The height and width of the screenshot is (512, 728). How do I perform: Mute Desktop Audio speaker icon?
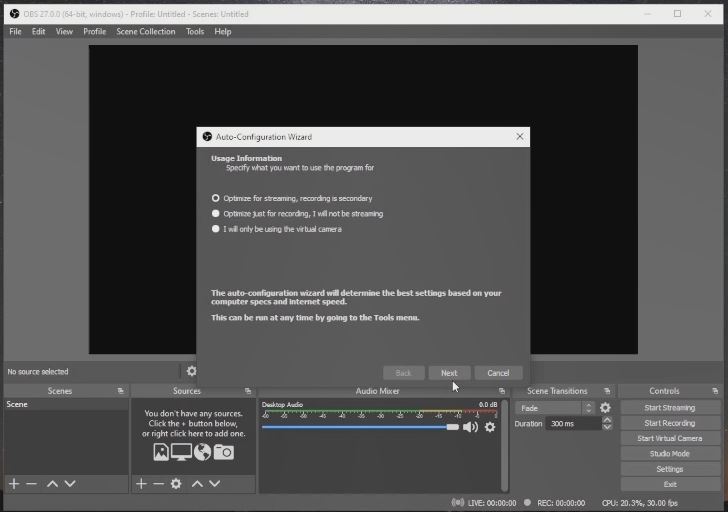pyautogui.click(x=470, y=427)
